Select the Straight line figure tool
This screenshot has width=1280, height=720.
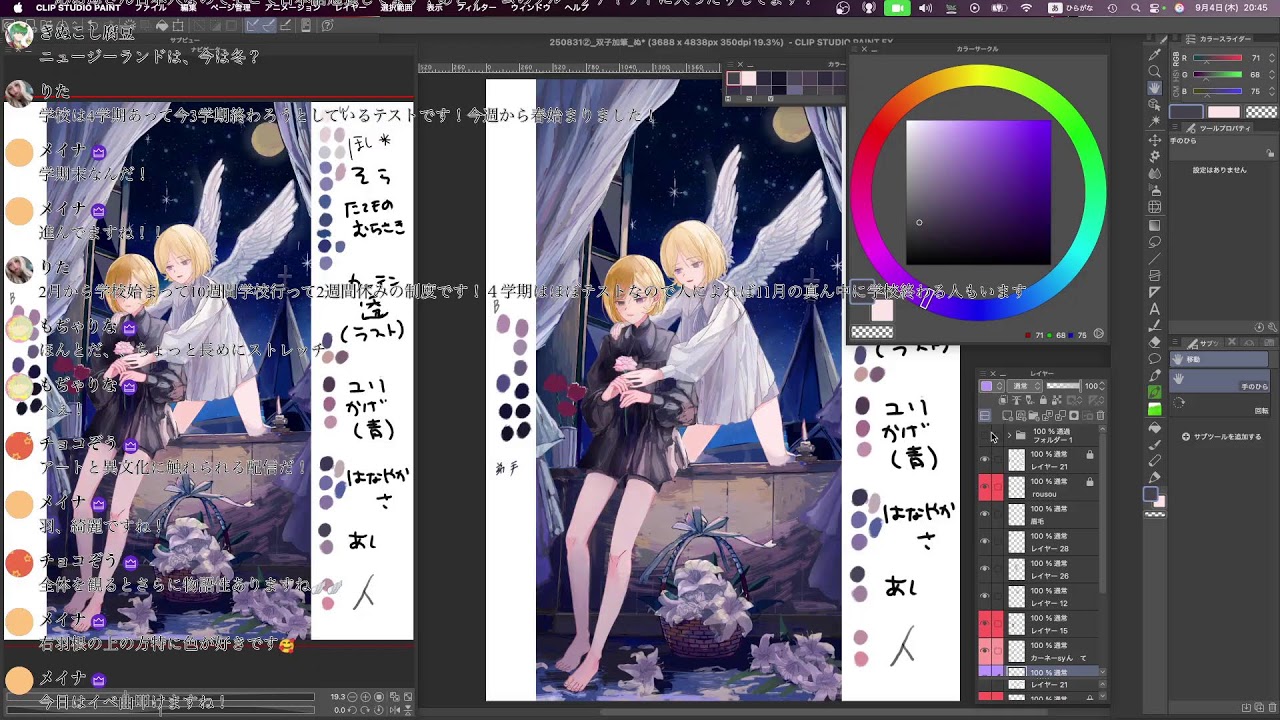tap(1155, 258)
